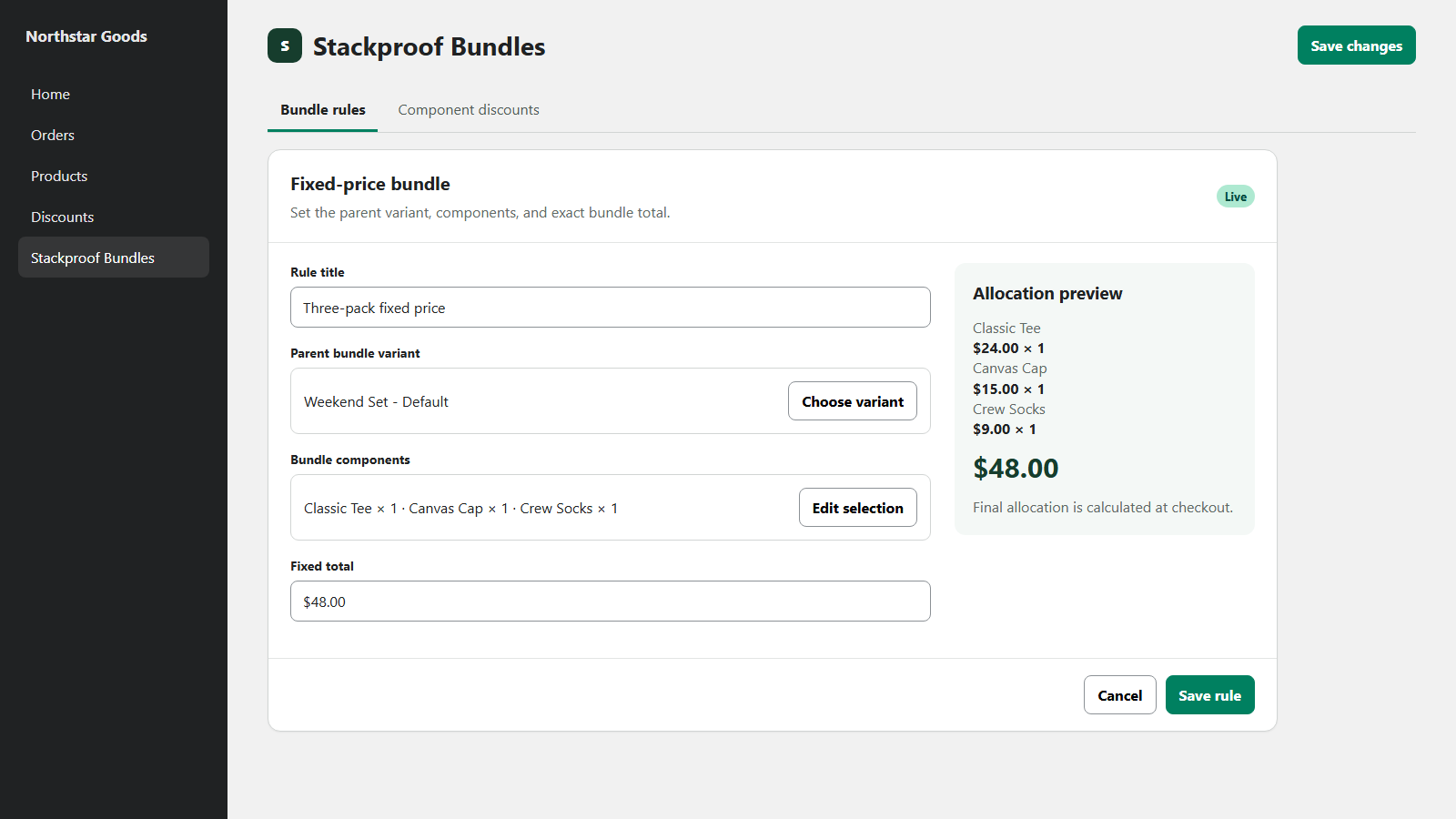Screen dimensions: 1456x819
Task: Click the $48.00 allocation total
Action: tap(1016, 468)
